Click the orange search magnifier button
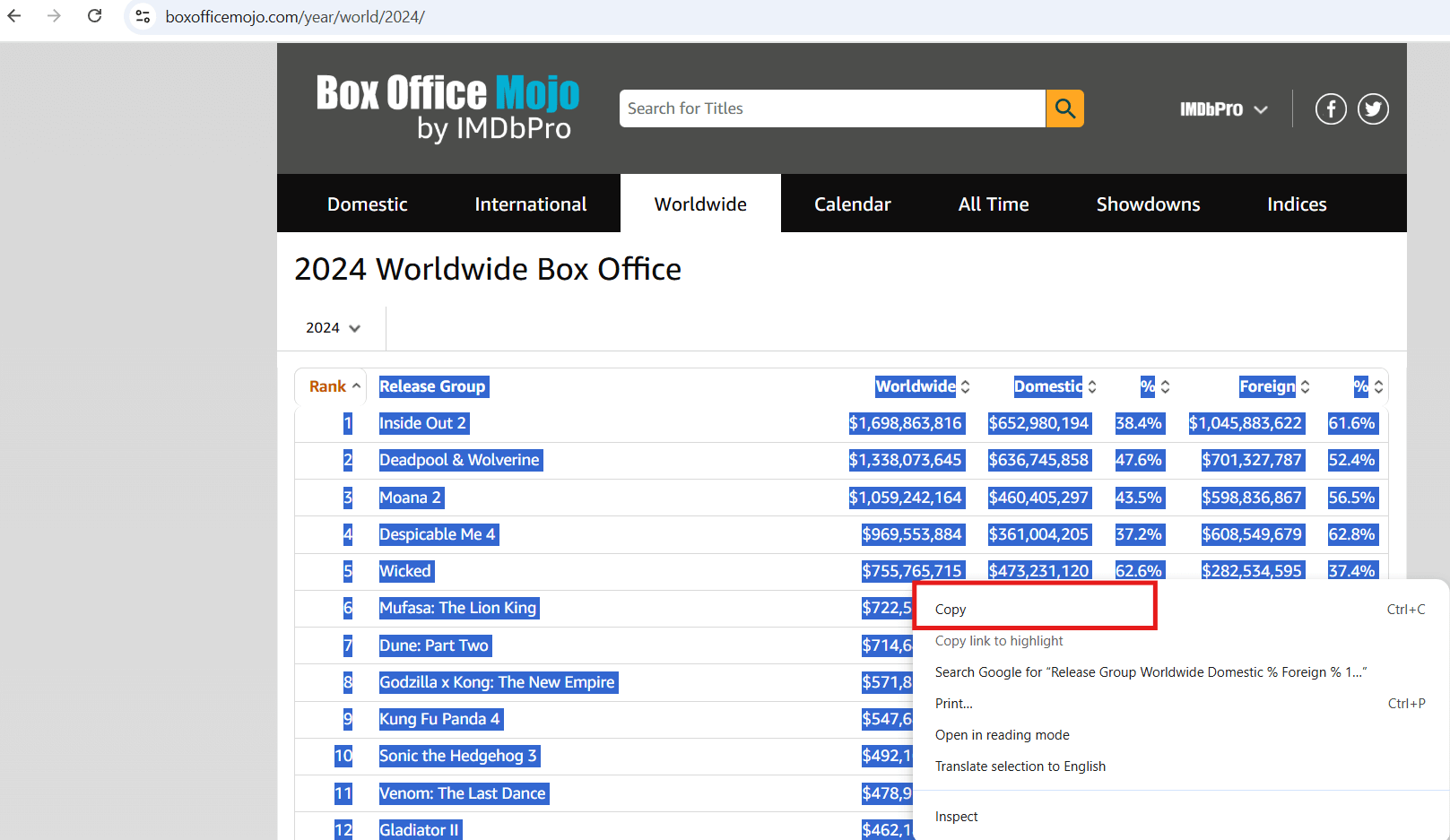Screen dimensions: 1450x840 pyautogui.click(x=1064, y=108)
